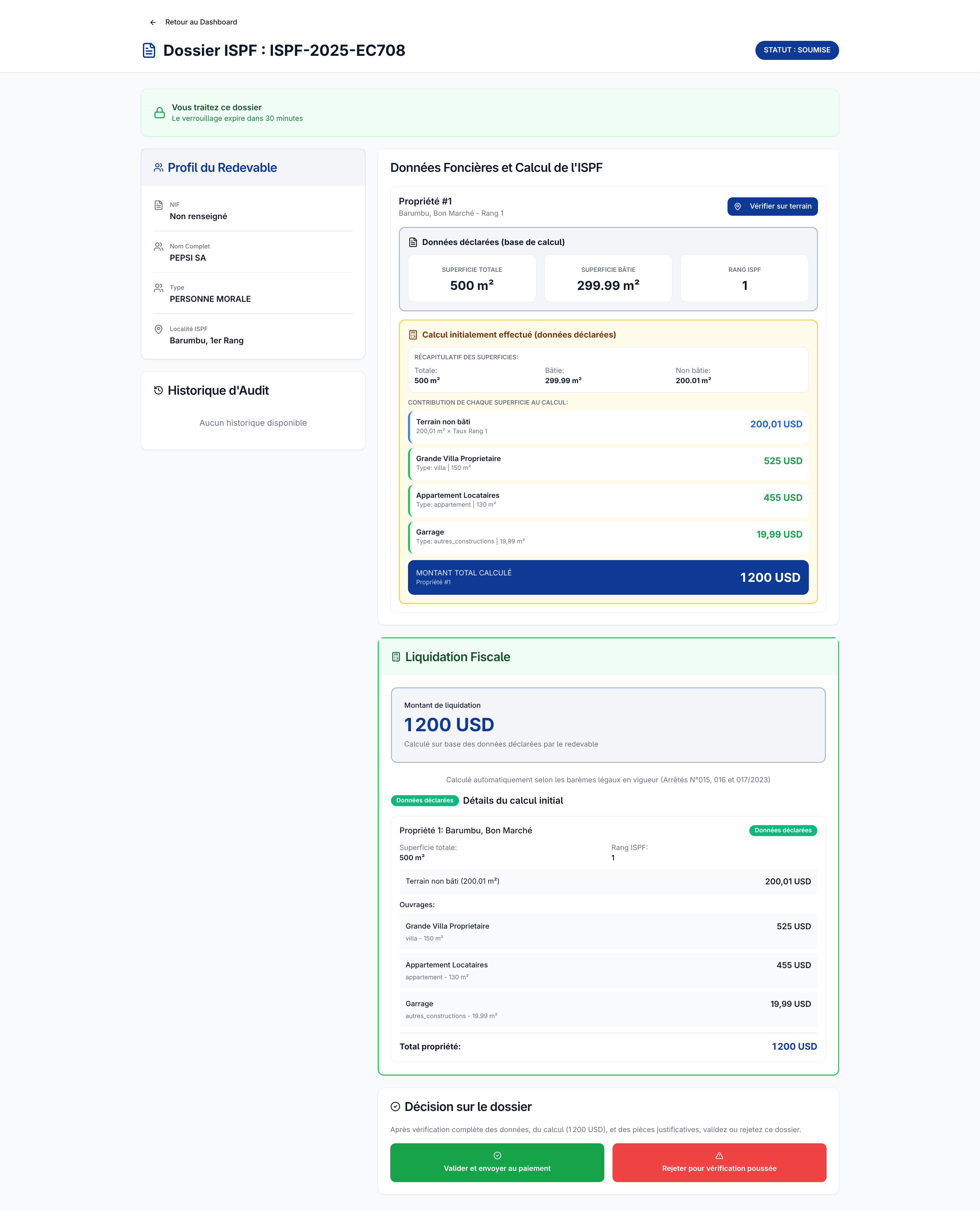Click the document icon beside Dossier ISPF title

(x=149, y=50)
